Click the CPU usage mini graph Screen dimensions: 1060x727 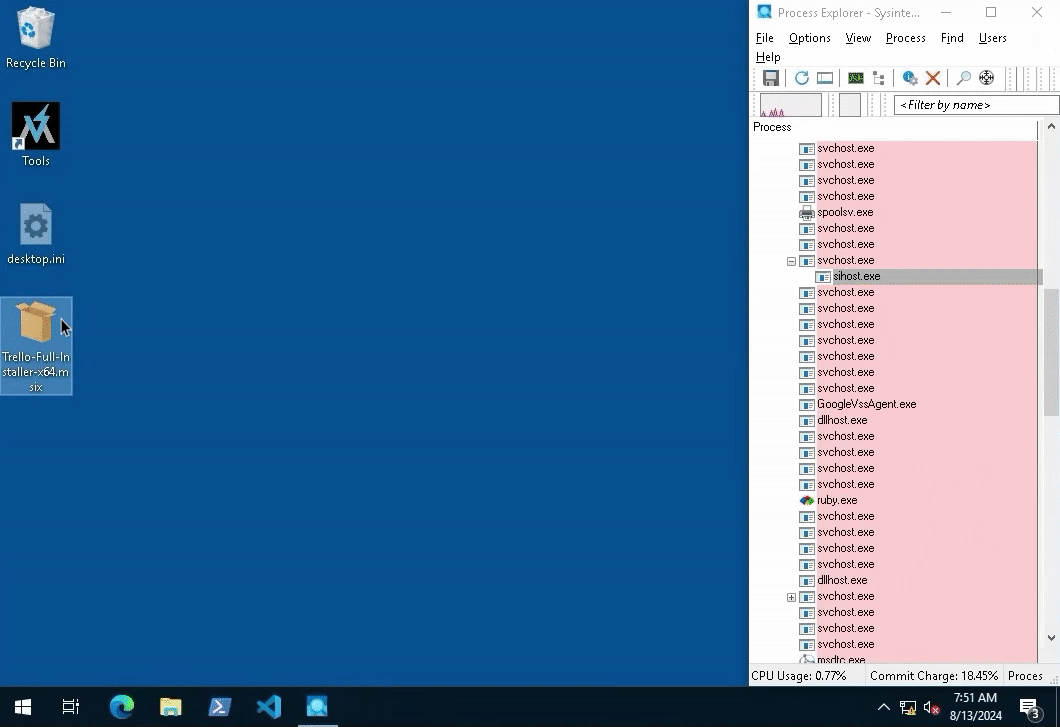click(x=791, y=105)
